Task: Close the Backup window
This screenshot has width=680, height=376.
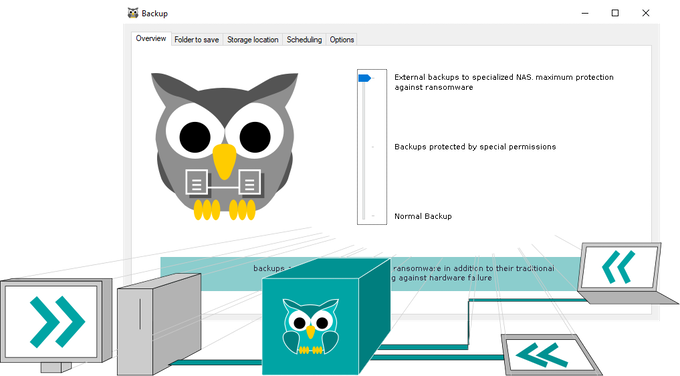Action: click(x=646, y=13)
